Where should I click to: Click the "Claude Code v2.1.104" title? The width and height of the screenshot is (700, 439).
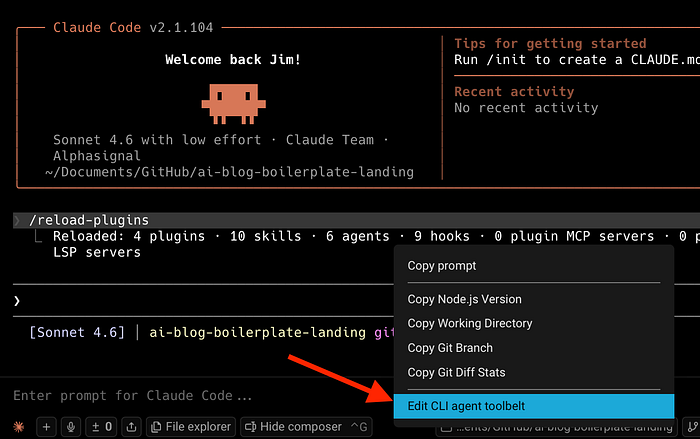[133, 28]
